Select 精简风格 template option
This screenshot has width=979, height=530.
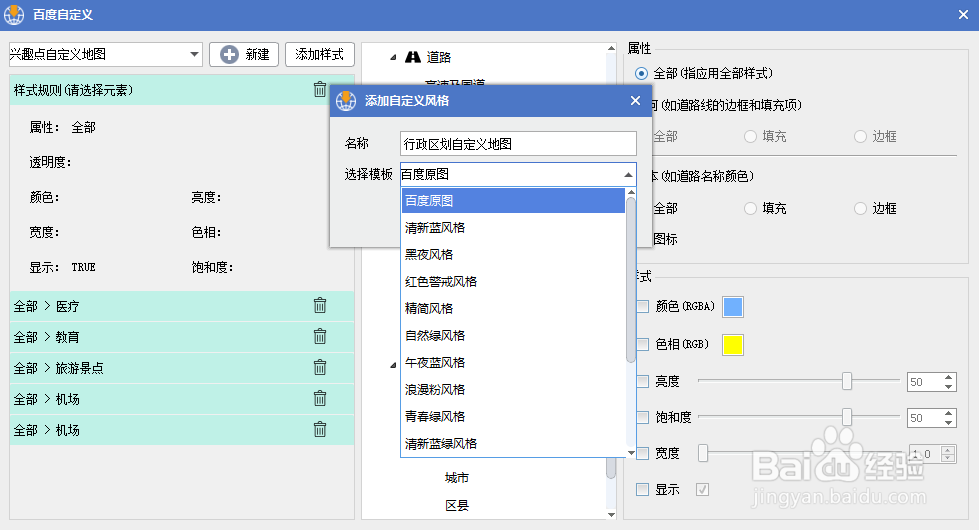(513, 308)
